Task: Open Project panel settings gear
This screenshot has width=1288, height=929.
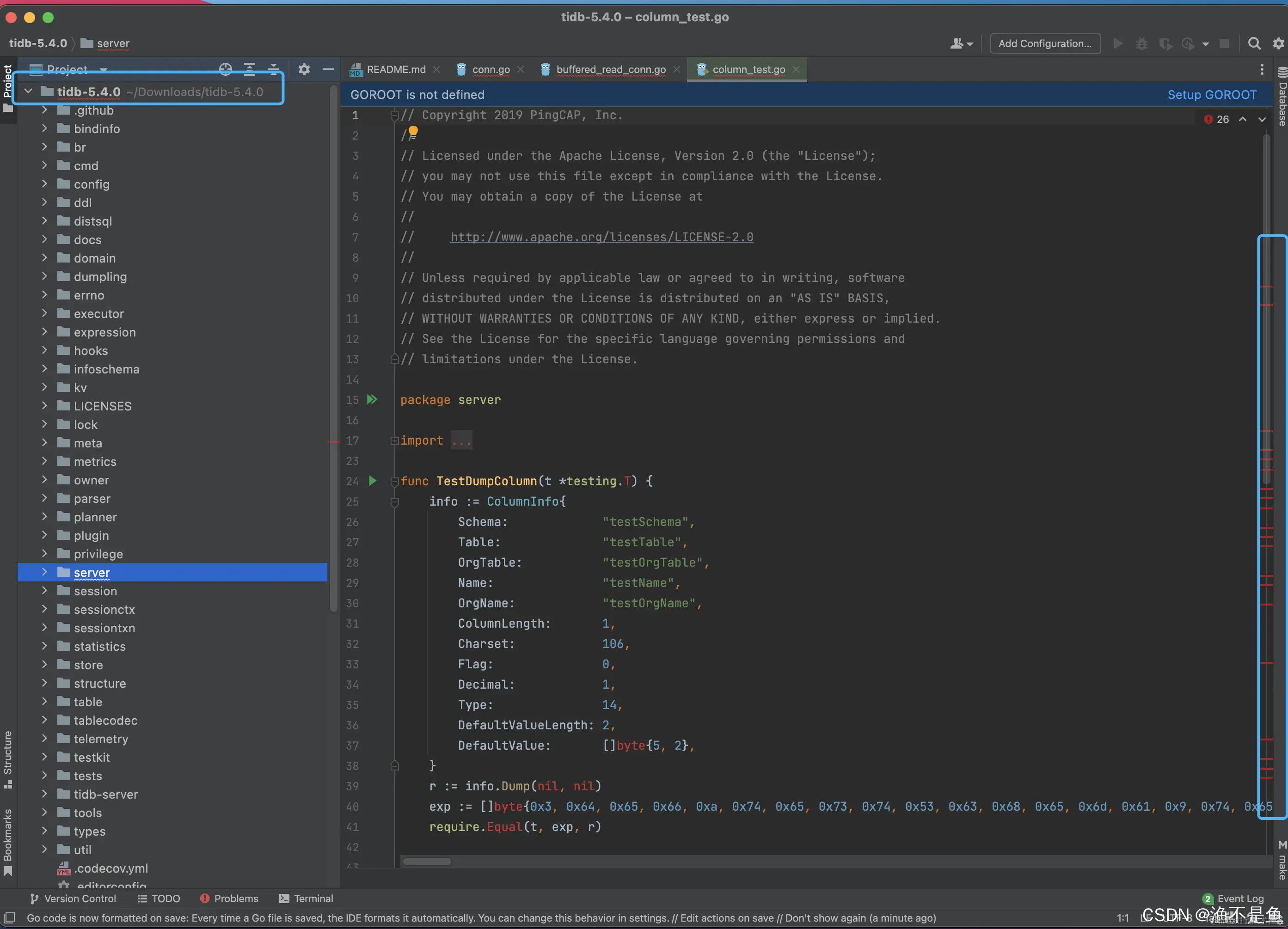Action: click(x=304, y=69)
